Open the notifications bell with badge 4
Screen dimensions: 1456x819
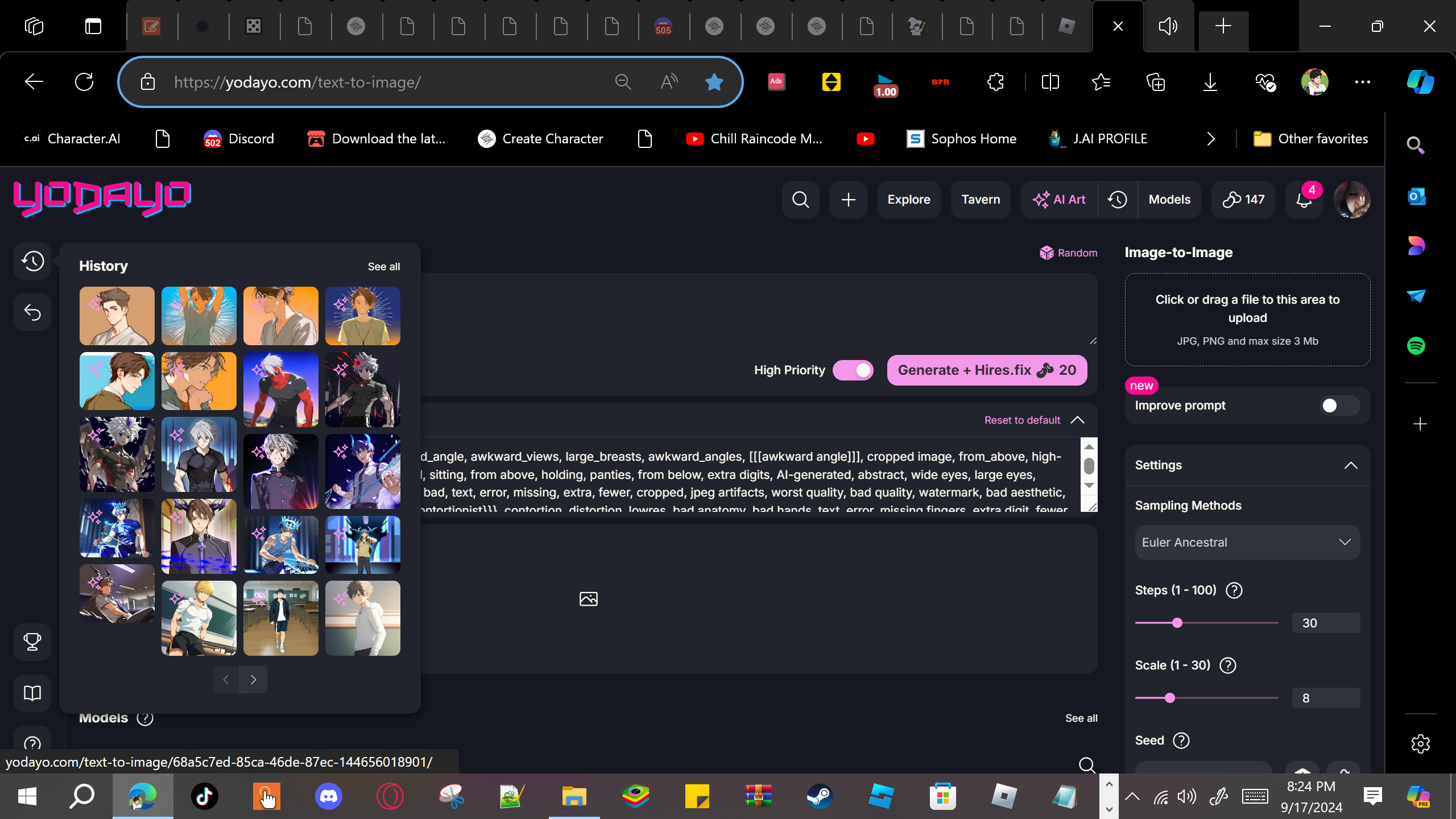point(1304,200)
